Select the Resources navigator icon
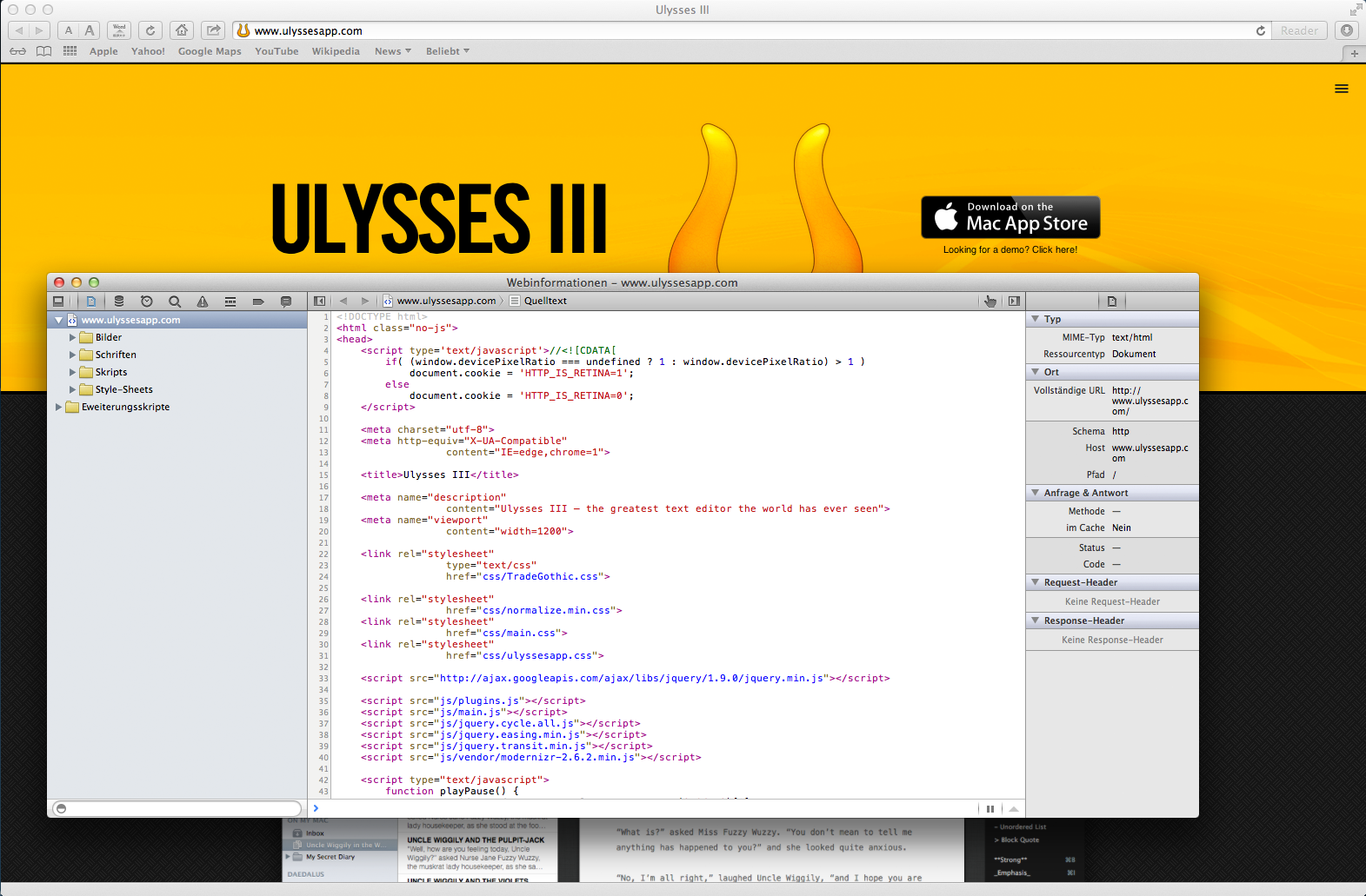Image resolution: width=1366 pixels, height=896 pixels. pyautogui.click(x=91, y=302)
